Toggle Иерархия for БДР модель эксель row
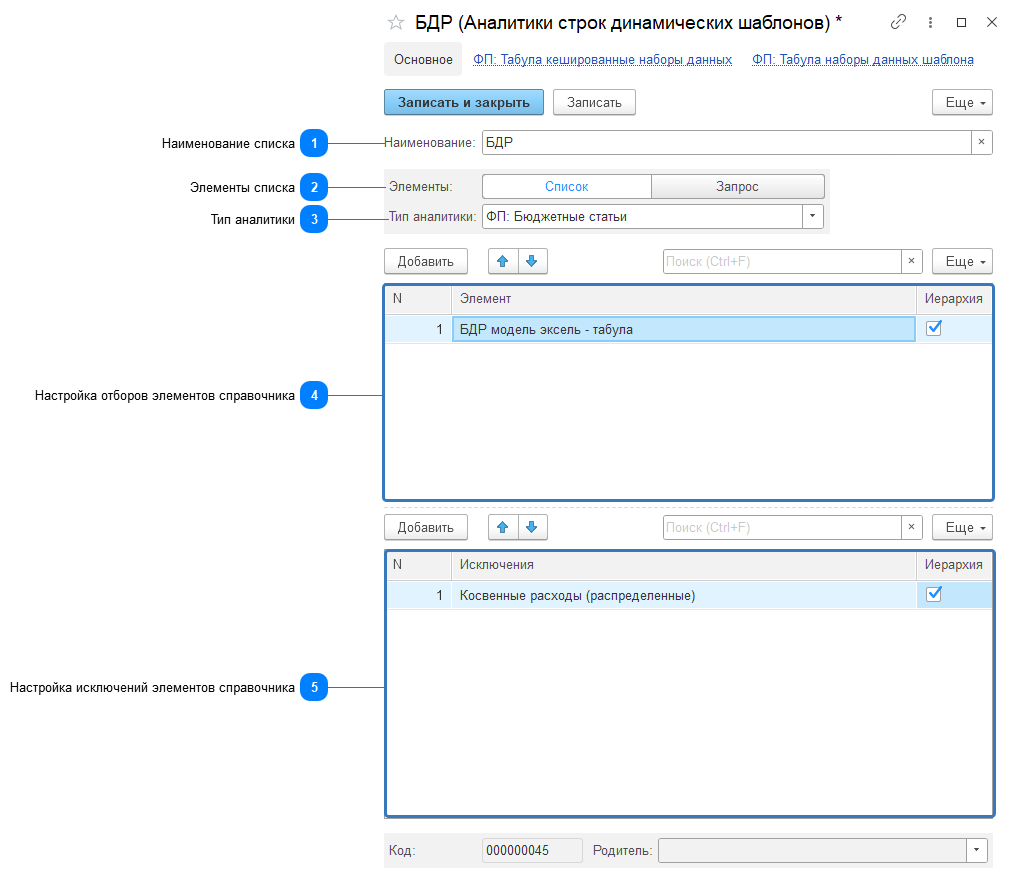The width and height of the screenshot is (1012, 881). [x=933, y=329]
